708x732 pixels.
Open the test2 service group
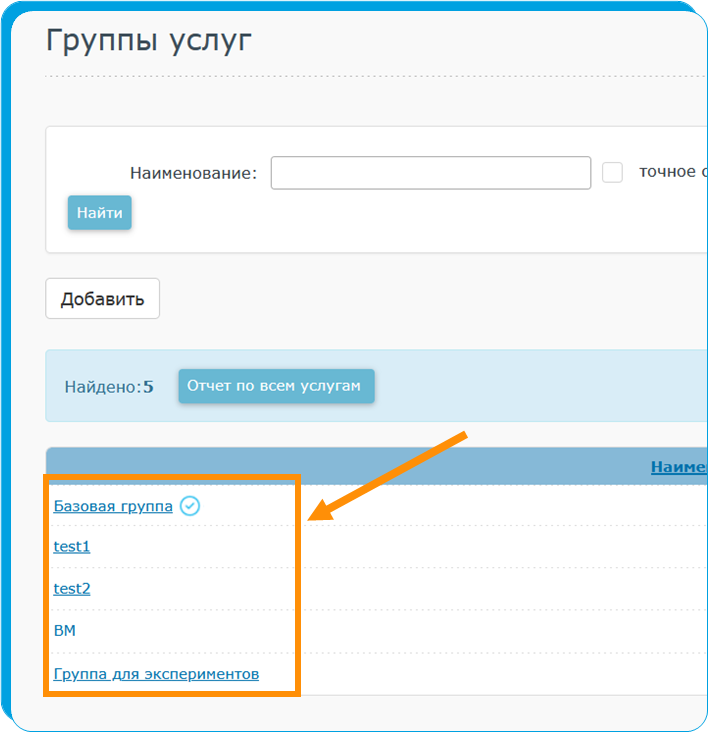pyautogui.click(x=72, y=589)
